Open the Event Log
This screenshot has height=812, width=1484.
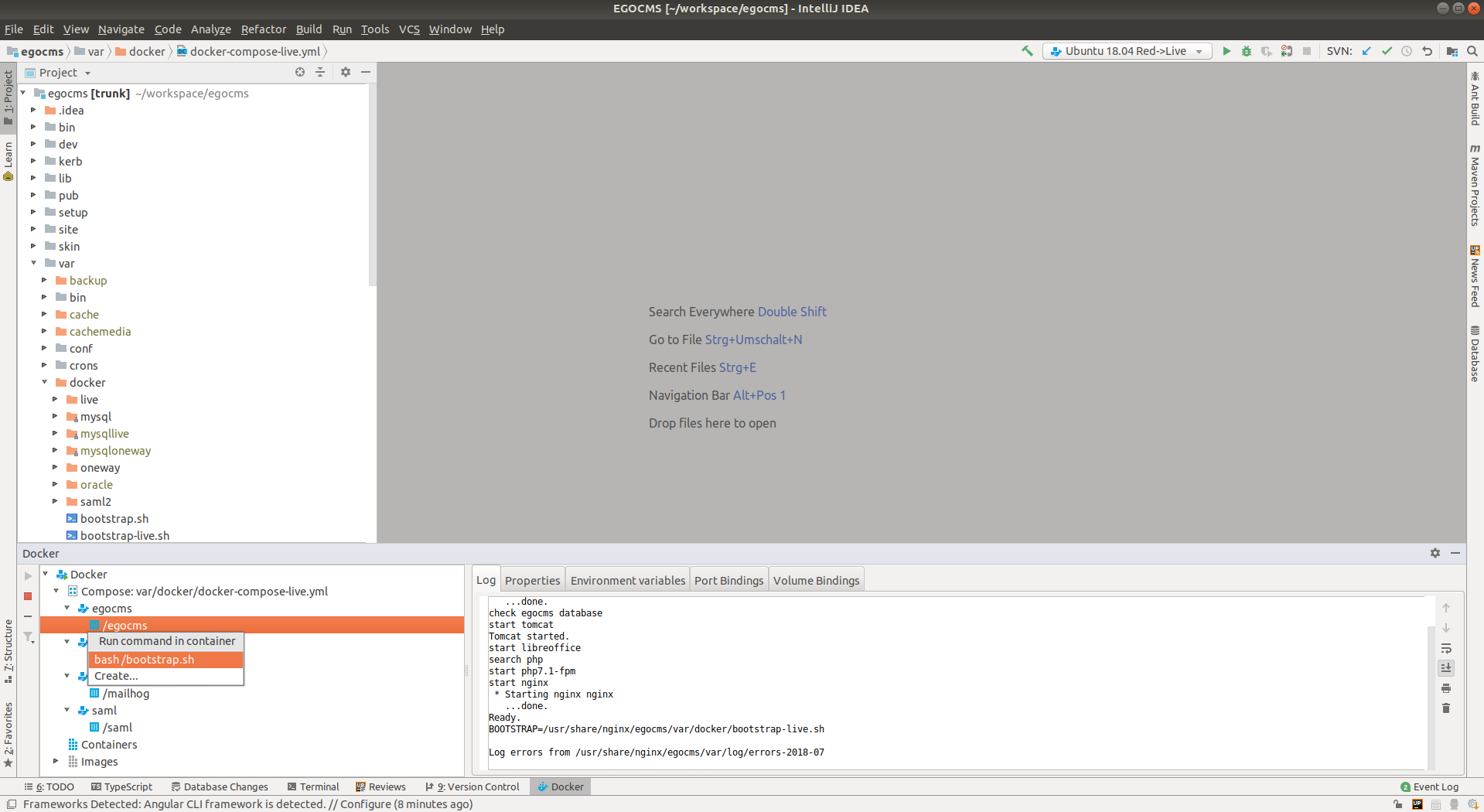1430,786
